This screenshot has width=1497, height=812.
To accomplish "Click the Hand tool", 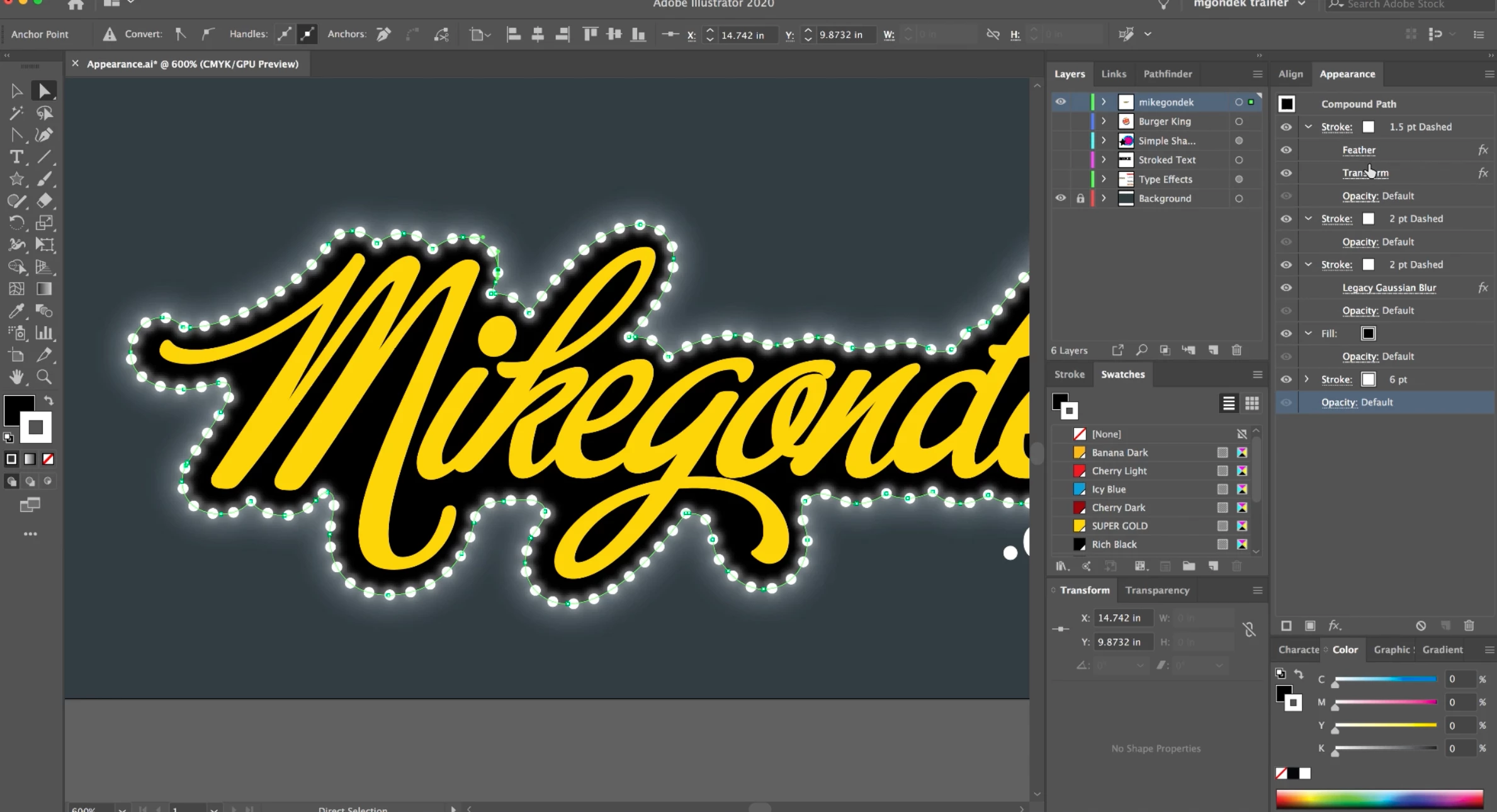I will pos(16,377).
